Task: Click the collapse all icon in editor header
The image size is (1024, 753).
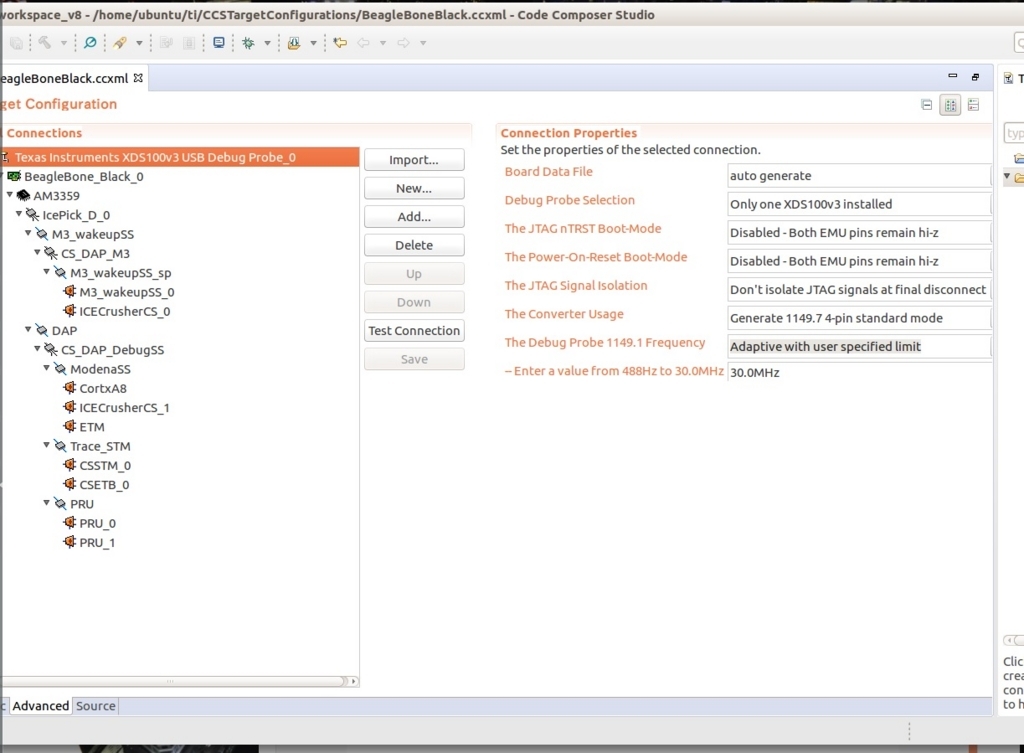Action: [x=927, y=104]
